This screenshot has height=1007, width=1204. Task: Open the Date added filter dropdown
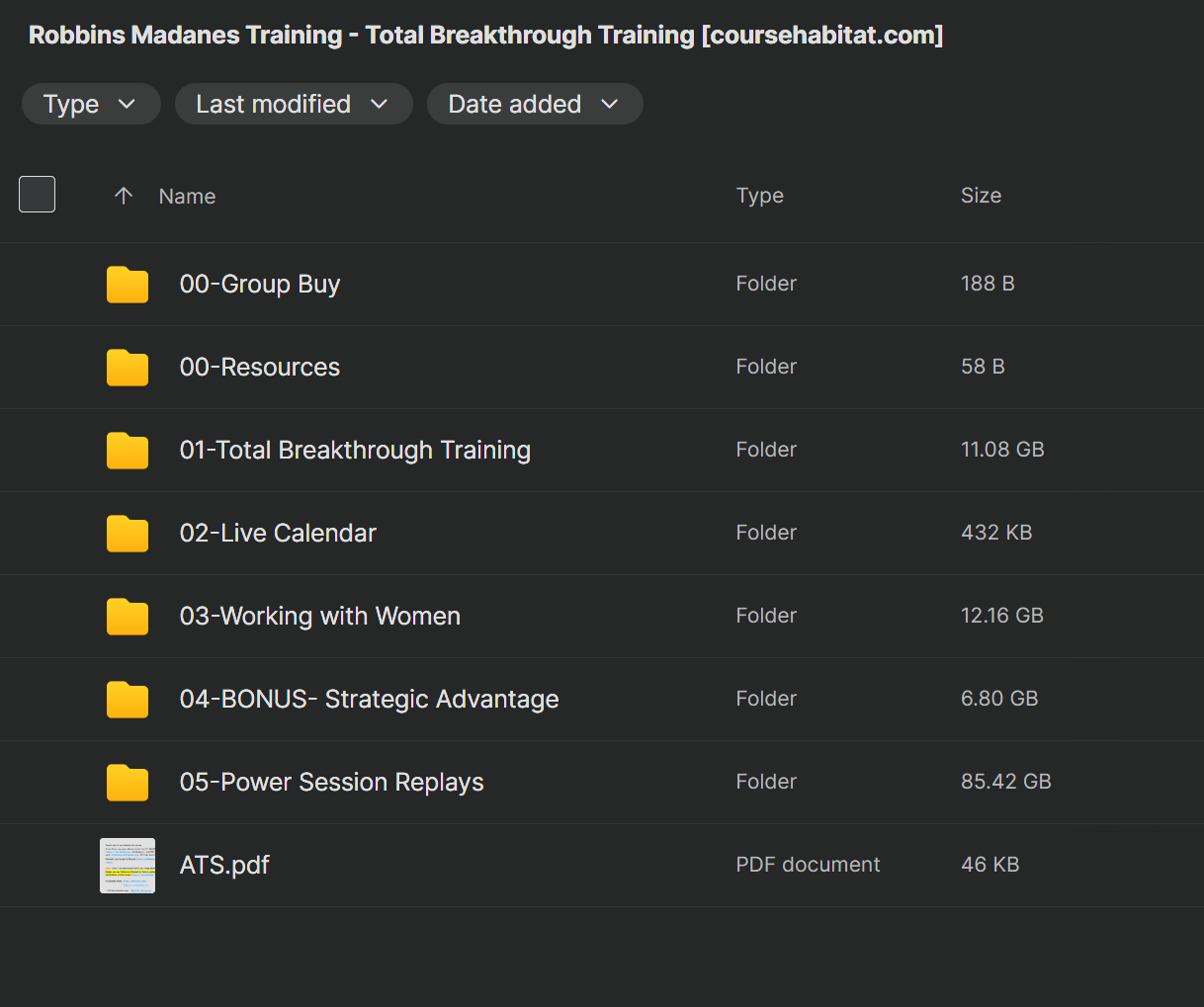click(x=535, y=104)
